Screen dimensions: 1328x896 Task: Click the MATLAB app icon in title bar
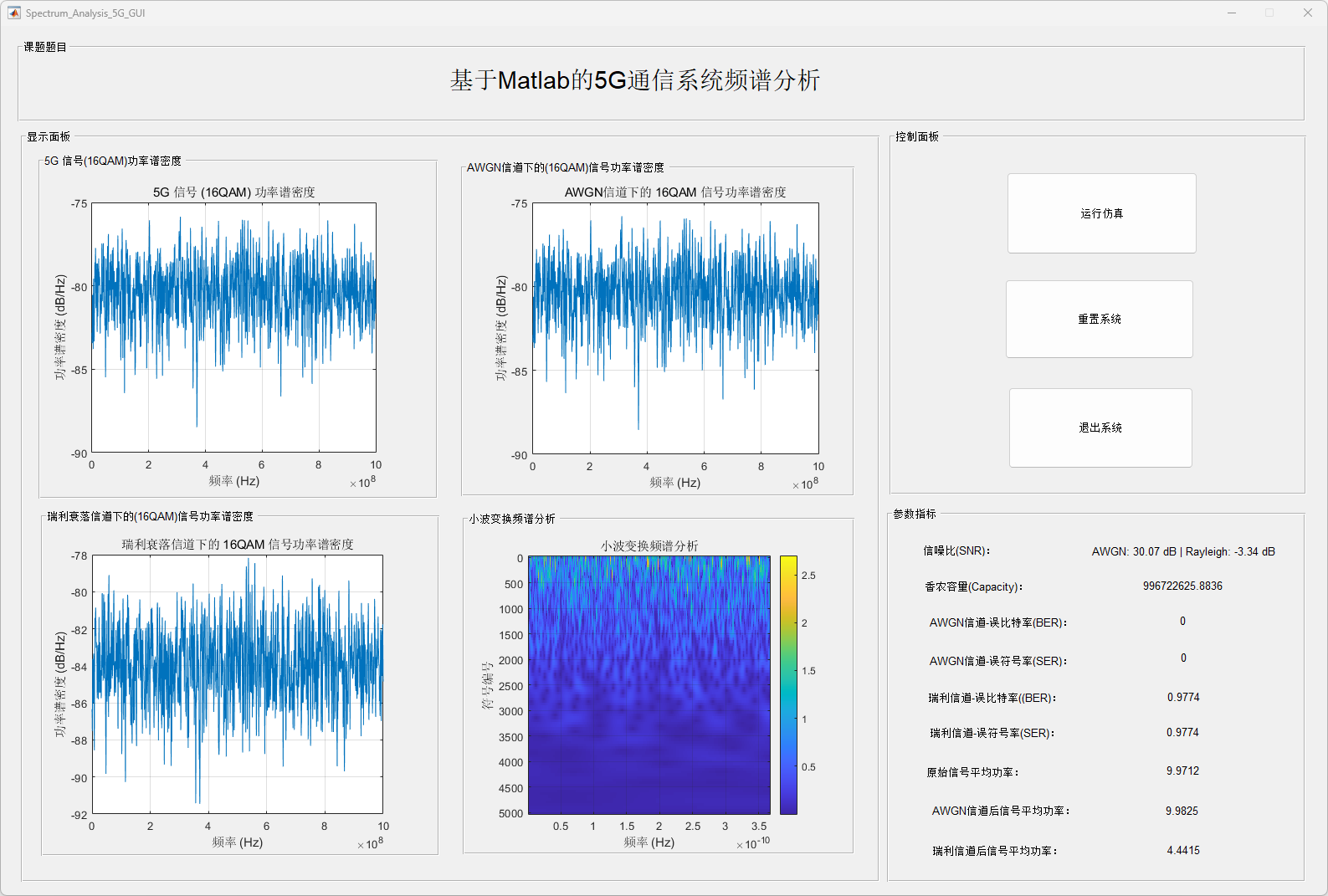(x=13, y=13)
